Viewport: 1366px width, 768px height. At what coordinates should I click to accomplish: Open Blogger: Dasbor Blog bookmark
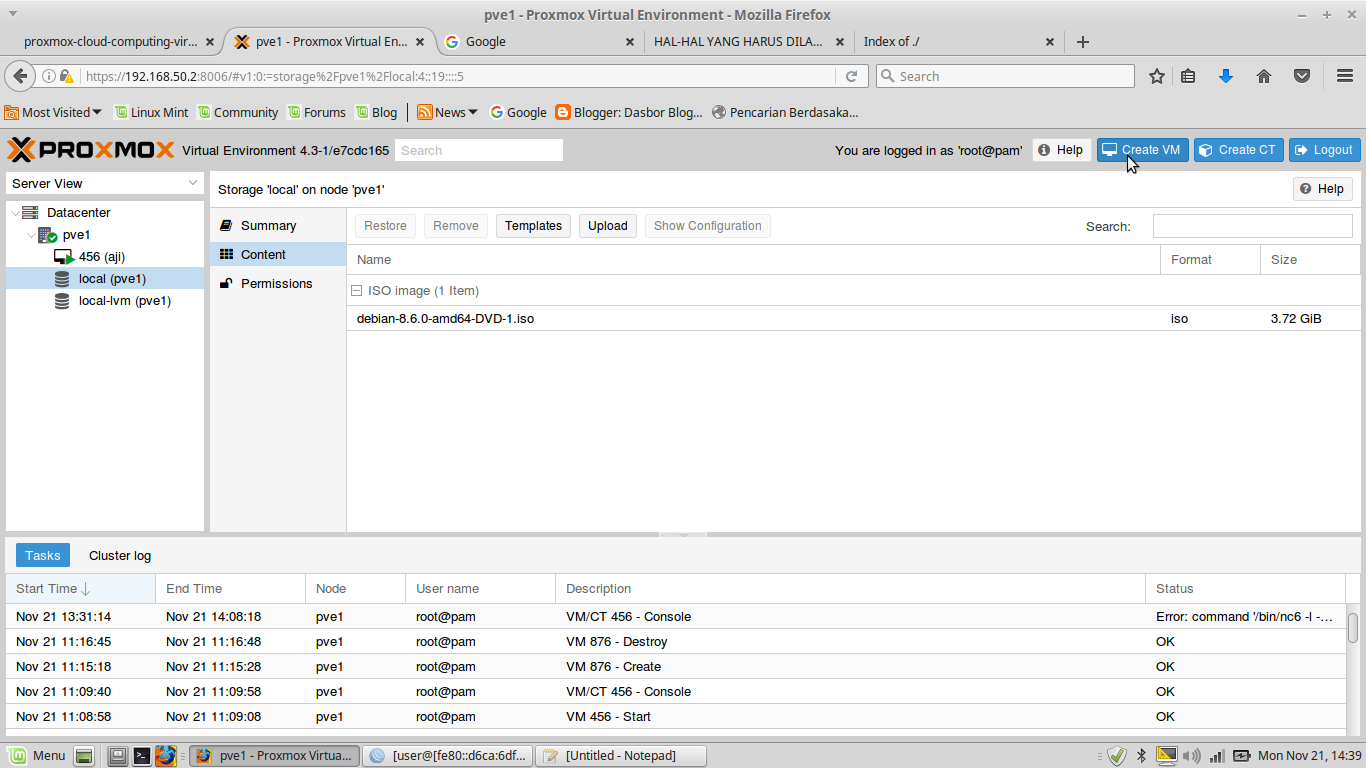pos(629,112)
